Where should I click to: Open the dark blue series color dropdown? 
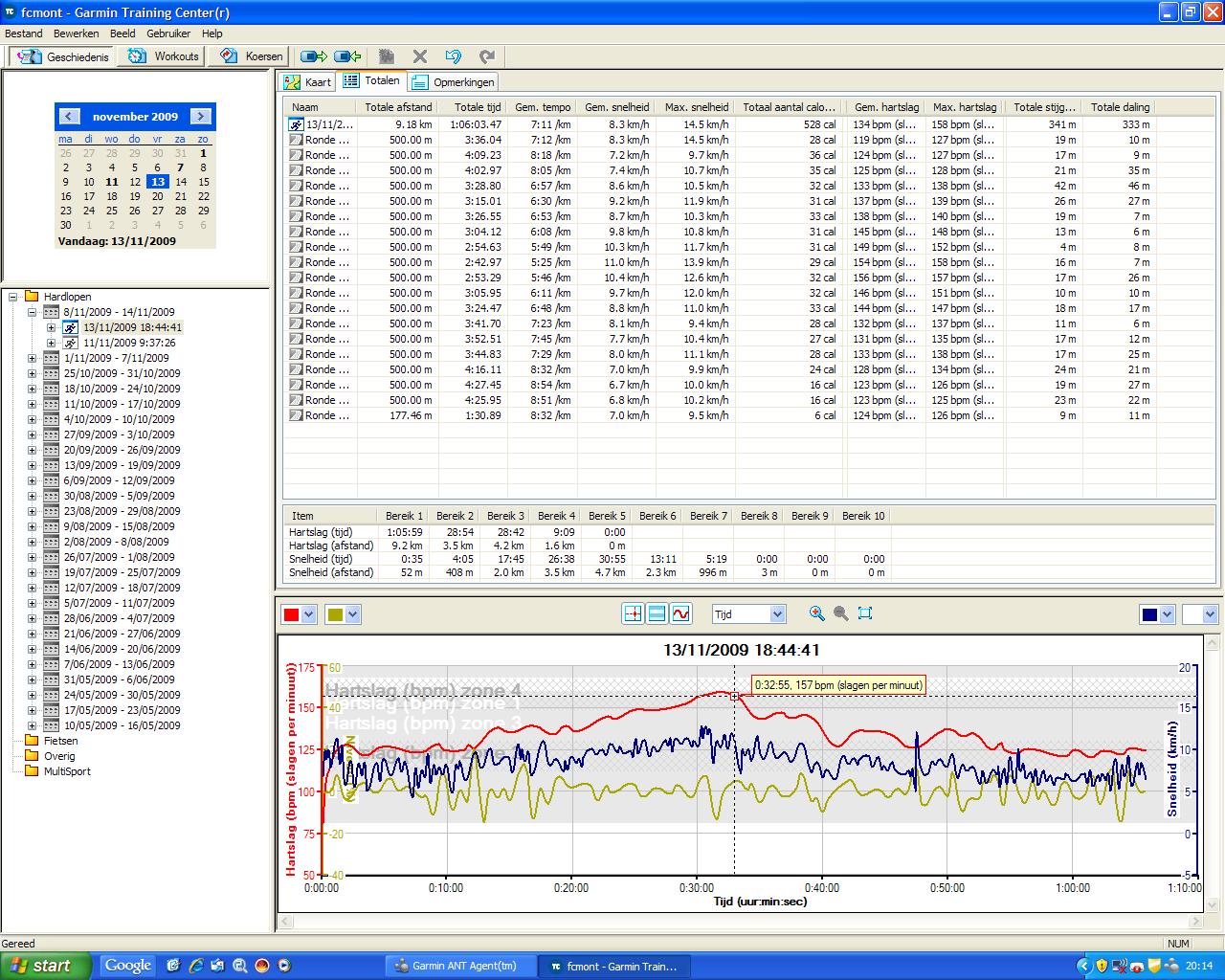coord(1167,615)
